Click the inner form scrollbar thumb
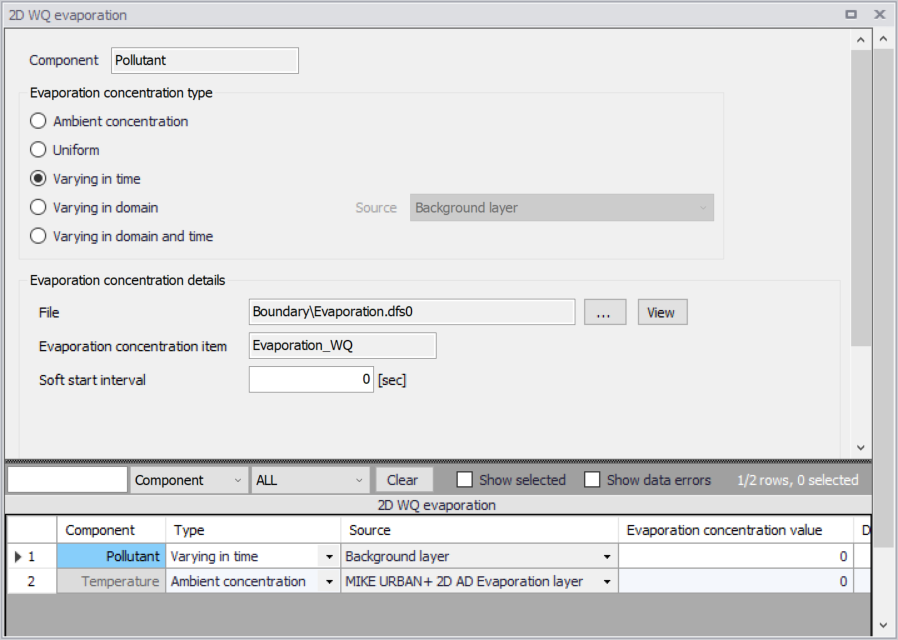This screenshot has width=898, height=640. pos(861,198)
